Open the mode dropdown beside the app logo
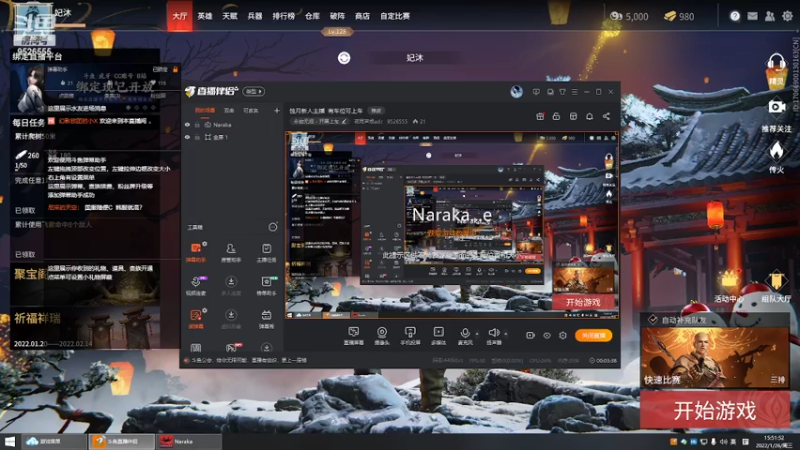Screen dimensions: 800x450 pyautogui.click(x=254, y=91)
